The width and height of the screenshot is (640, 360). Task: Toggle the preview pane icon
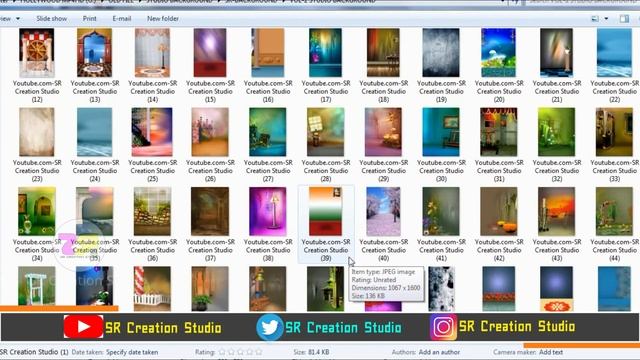(x=624, y=19)
